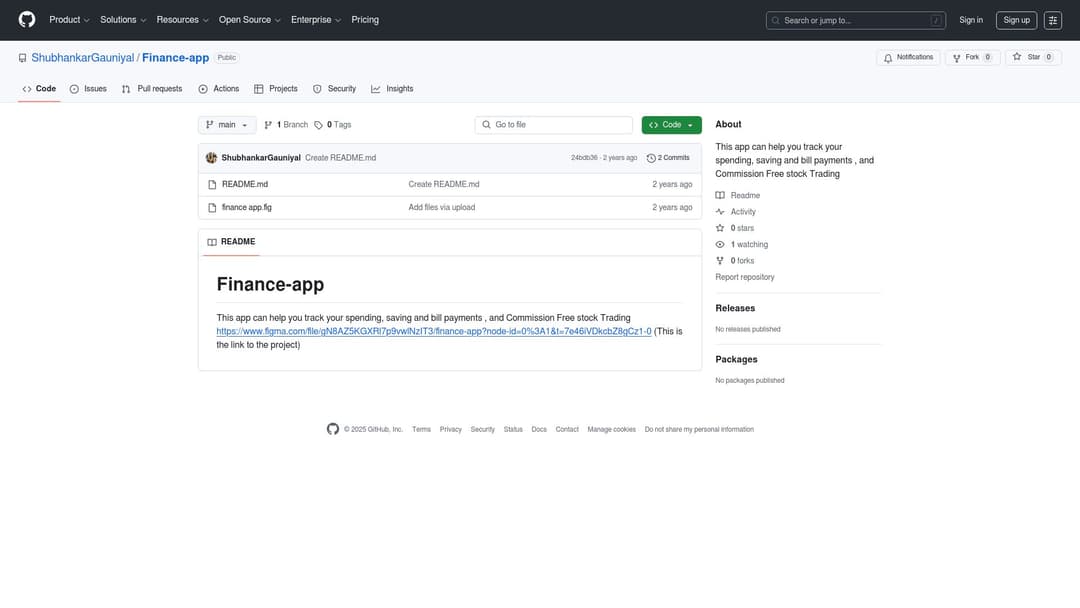The height and width of the screenshot is (608, 1080).
Task: Open the Releases section heading
Action: 735,308
